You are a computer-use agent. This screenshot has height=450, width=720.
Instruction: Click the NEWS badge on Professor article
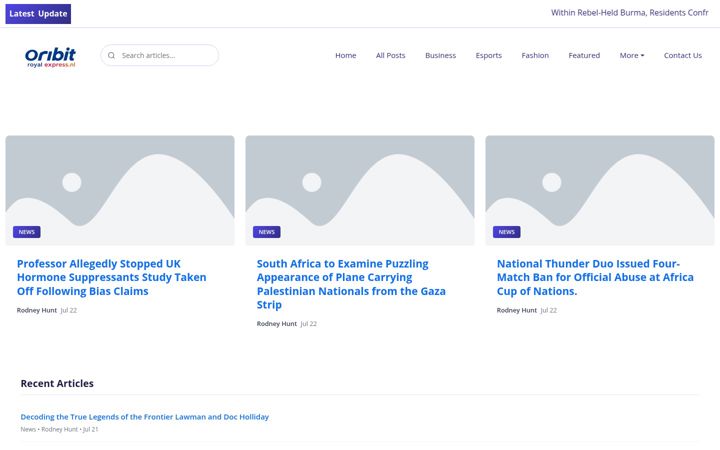[x=27, y=232]
